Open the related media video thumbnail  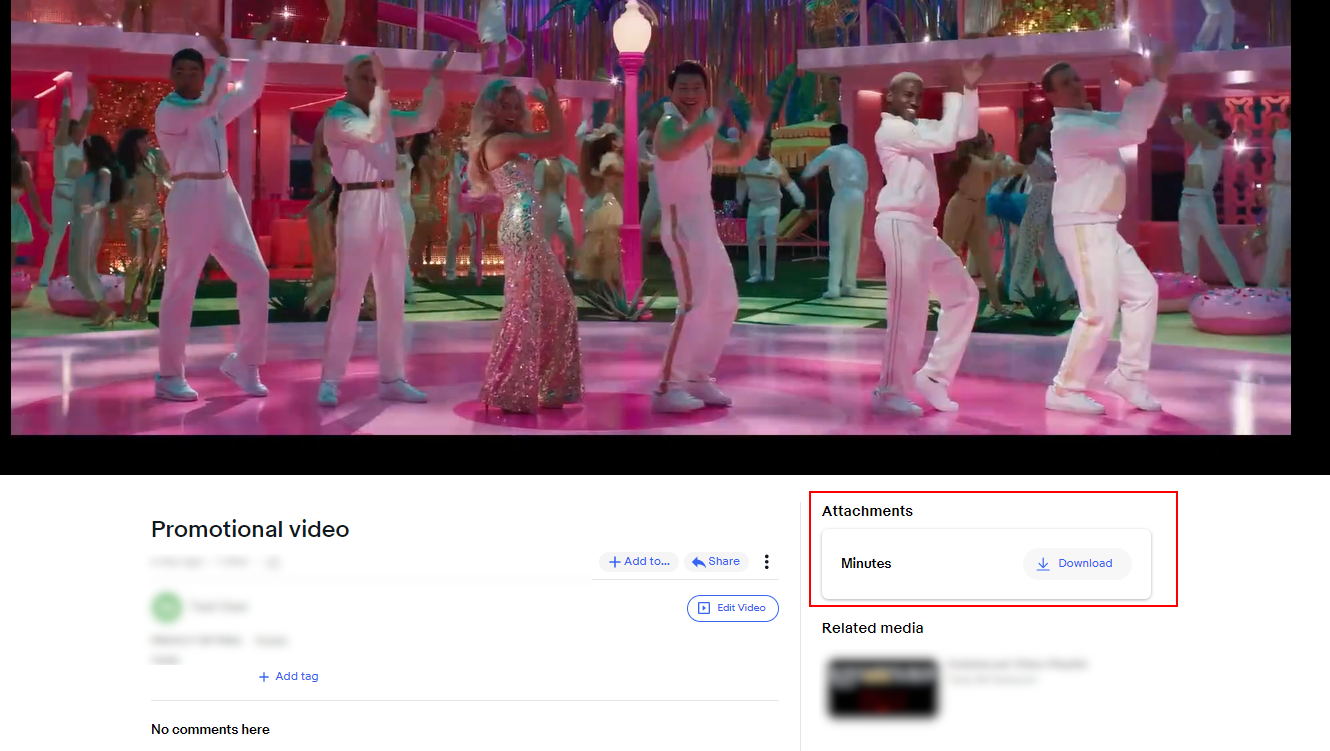[x=883, y=688]
